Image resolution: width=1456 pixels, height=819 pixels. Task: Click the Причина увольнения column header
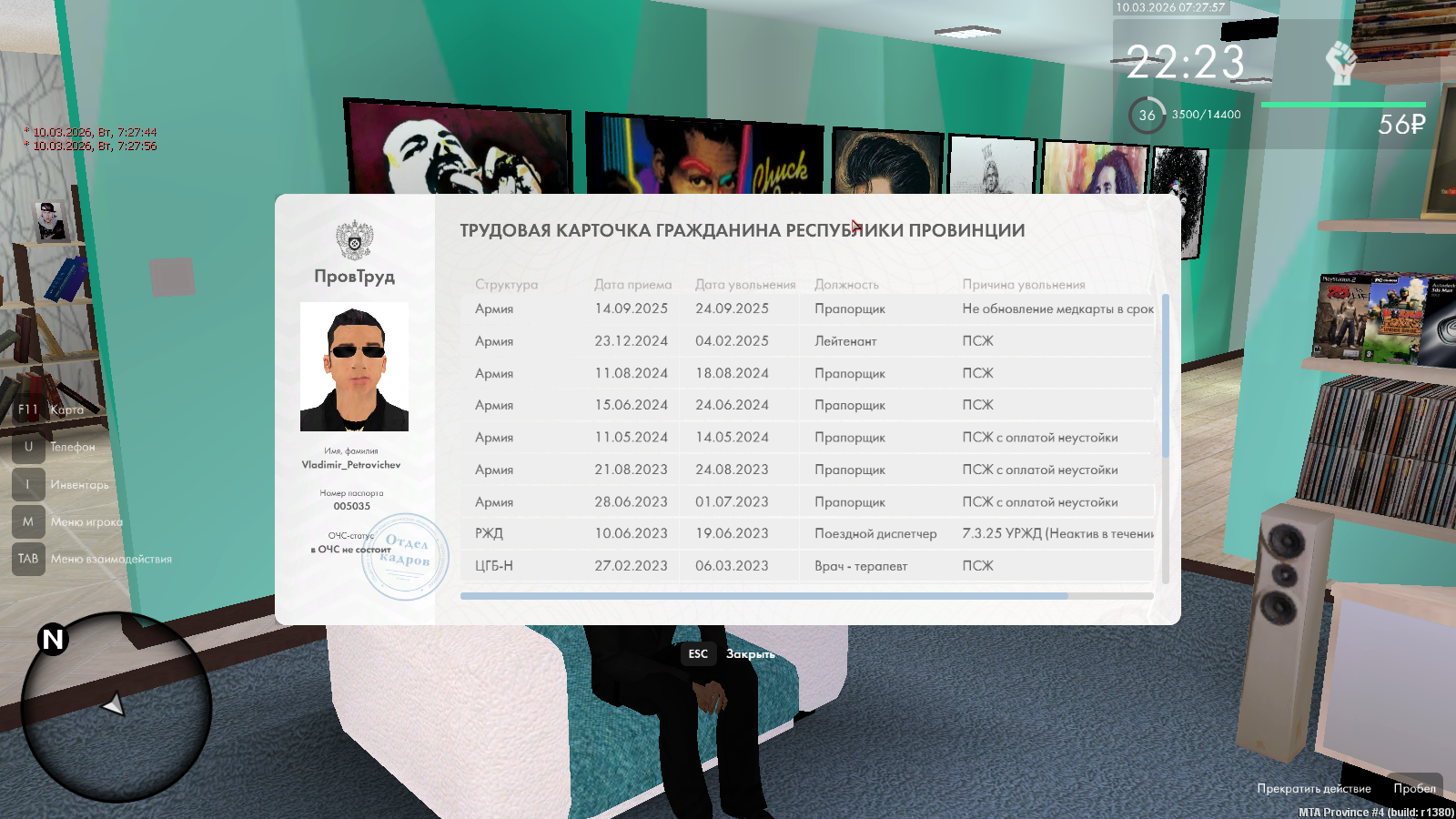[x=1023, y=285]
